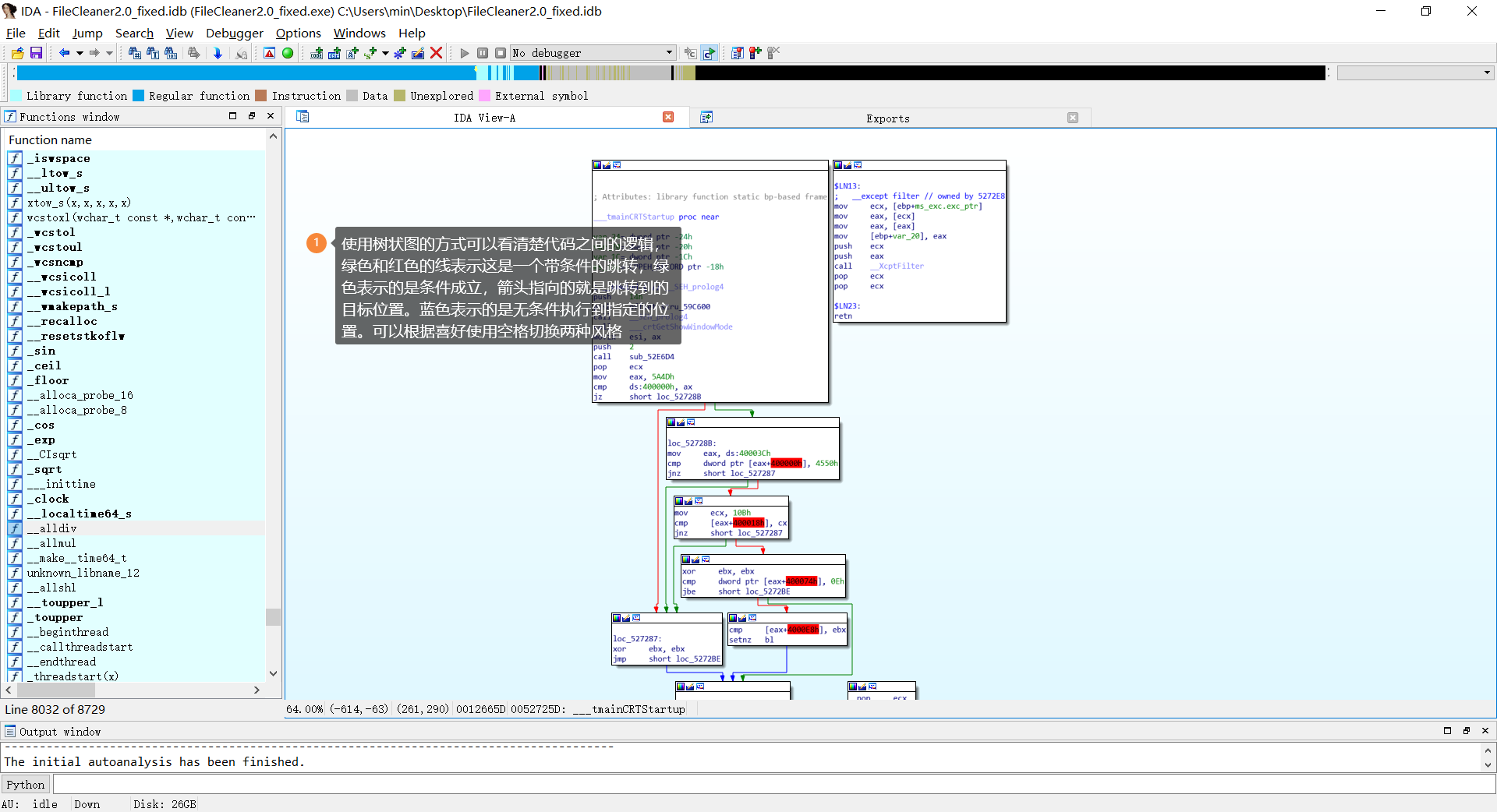Image resolution: width=1497 pixels, height=812 pixels.
Task: Click the Functions window vertical scrollbar thumb
Action: [x=273, y=617]
